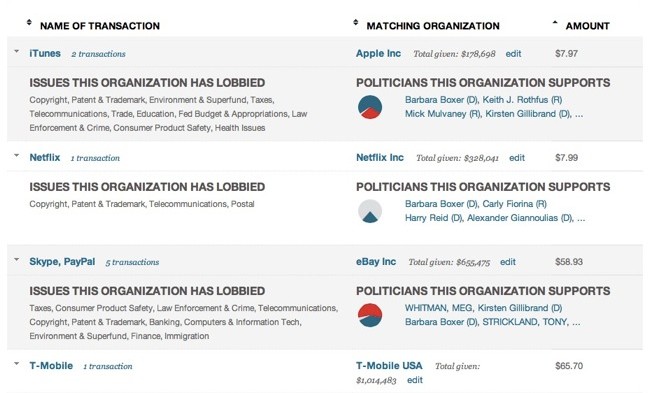Image resolution: width=650 pixels, height=393 pixels.
Task: Click 'Total given: $178,698' text
Action: click(454, 54)
